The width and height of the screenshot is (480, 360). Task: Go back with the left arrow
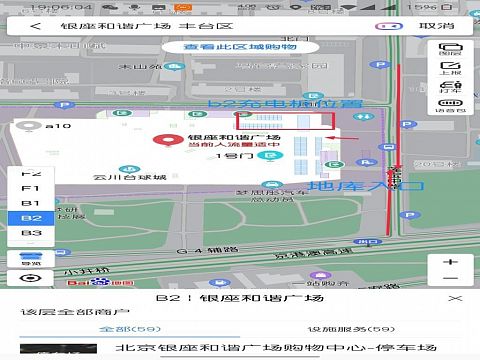[x=36, y=26]
